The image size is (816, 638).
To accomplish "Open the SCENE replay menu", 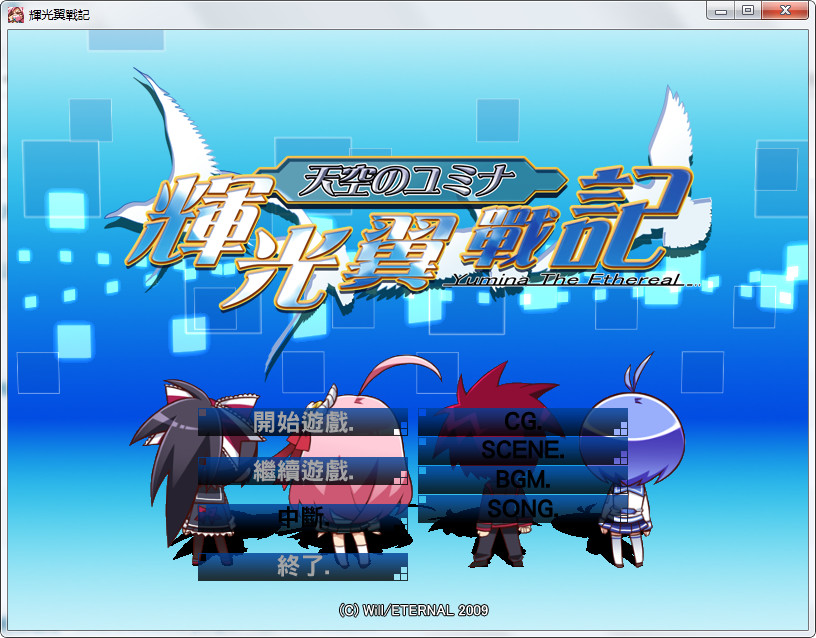I will (x=522, y=451).
